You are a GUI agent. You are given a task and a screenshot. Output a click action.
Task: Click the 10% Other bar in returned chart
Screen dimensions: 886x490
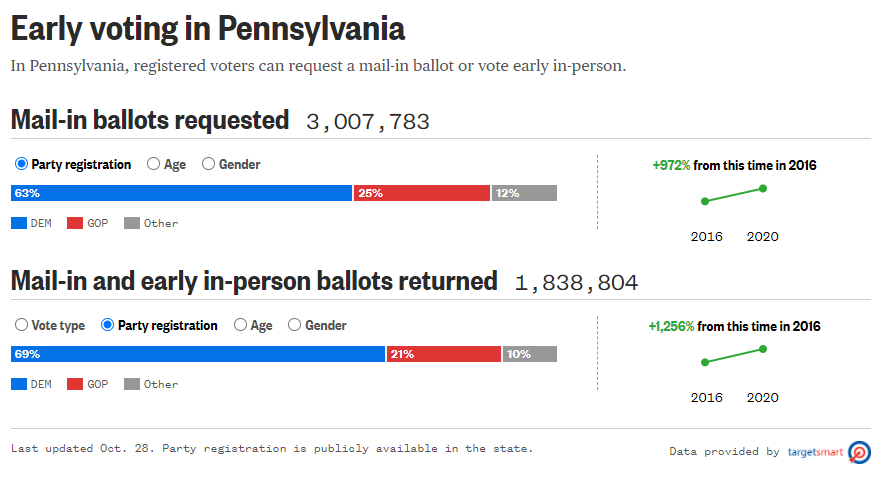click(529, 354)
